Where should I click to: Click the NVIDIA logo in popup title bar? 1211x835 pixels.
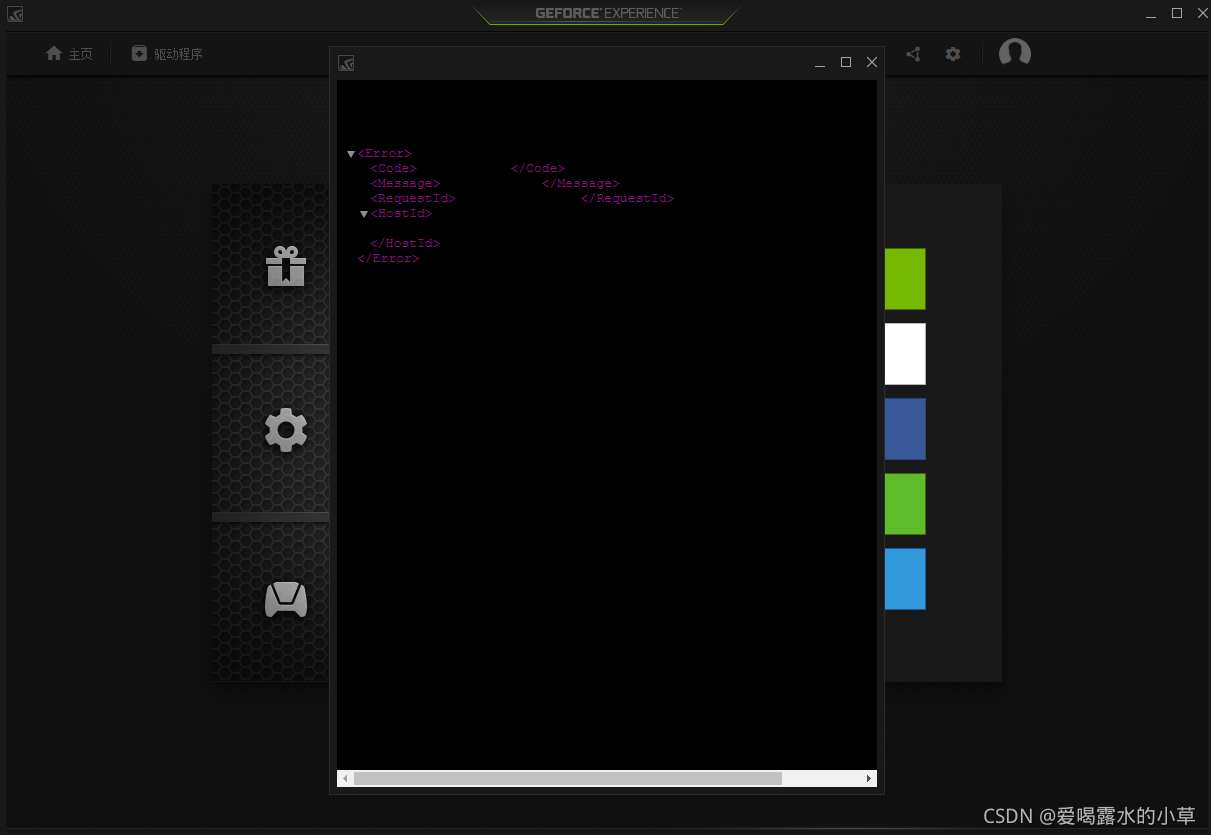(346, 63)
